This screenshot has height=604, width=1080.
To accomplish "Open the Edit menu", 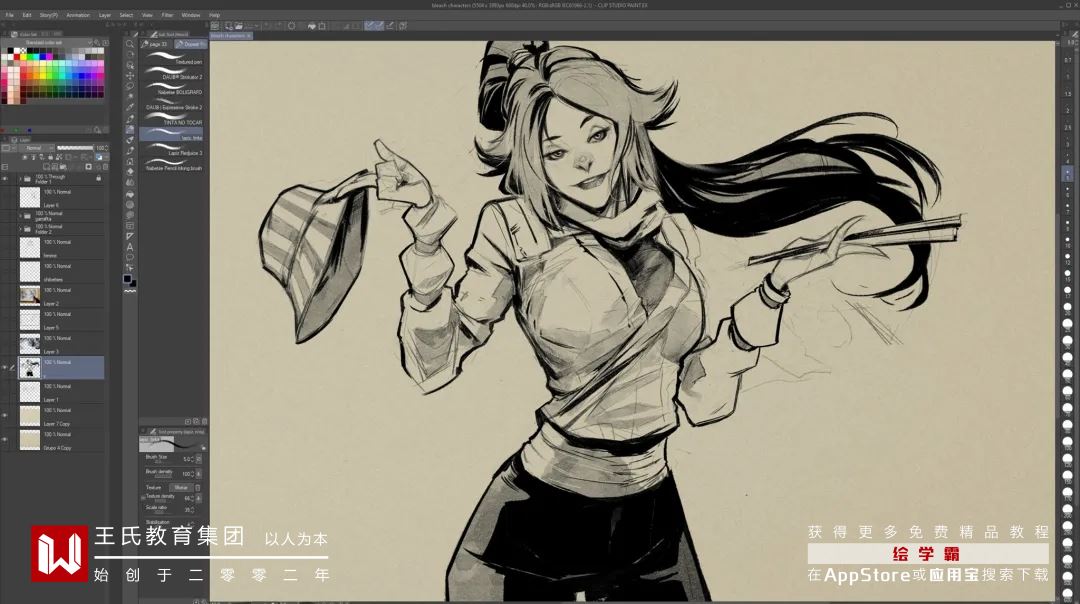I will [27, 14].
